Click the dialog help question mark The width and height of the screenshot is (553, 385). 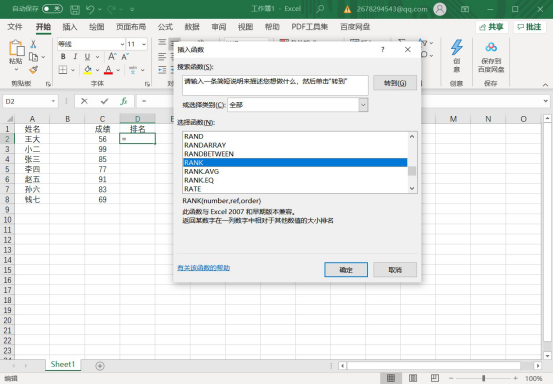click(x=383, y=50)
